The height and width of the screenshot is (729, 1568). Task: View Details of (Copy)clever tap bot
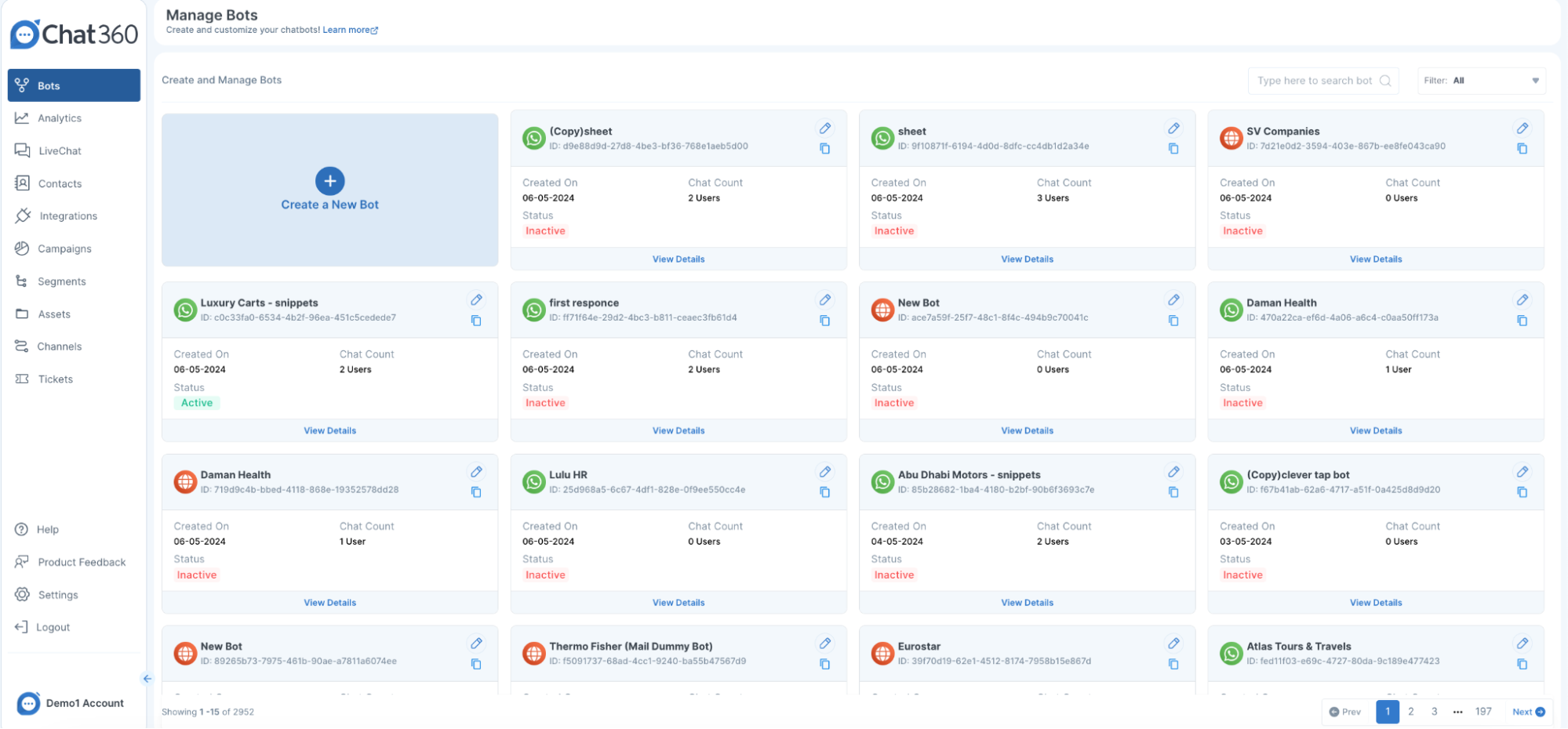(1376, 603)
